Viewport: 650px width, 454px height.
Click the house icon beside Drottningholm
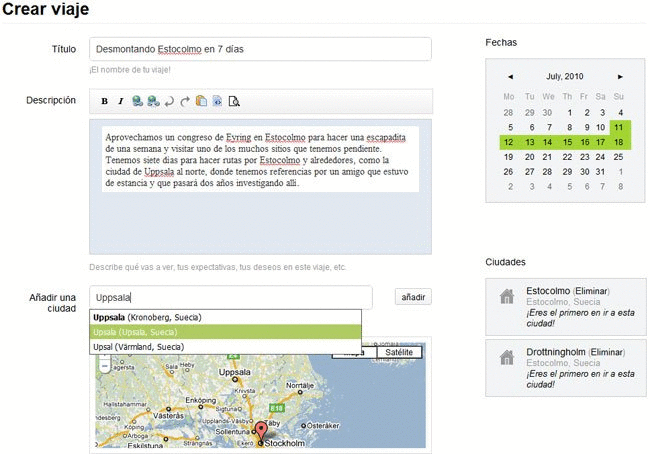point(507,357)
